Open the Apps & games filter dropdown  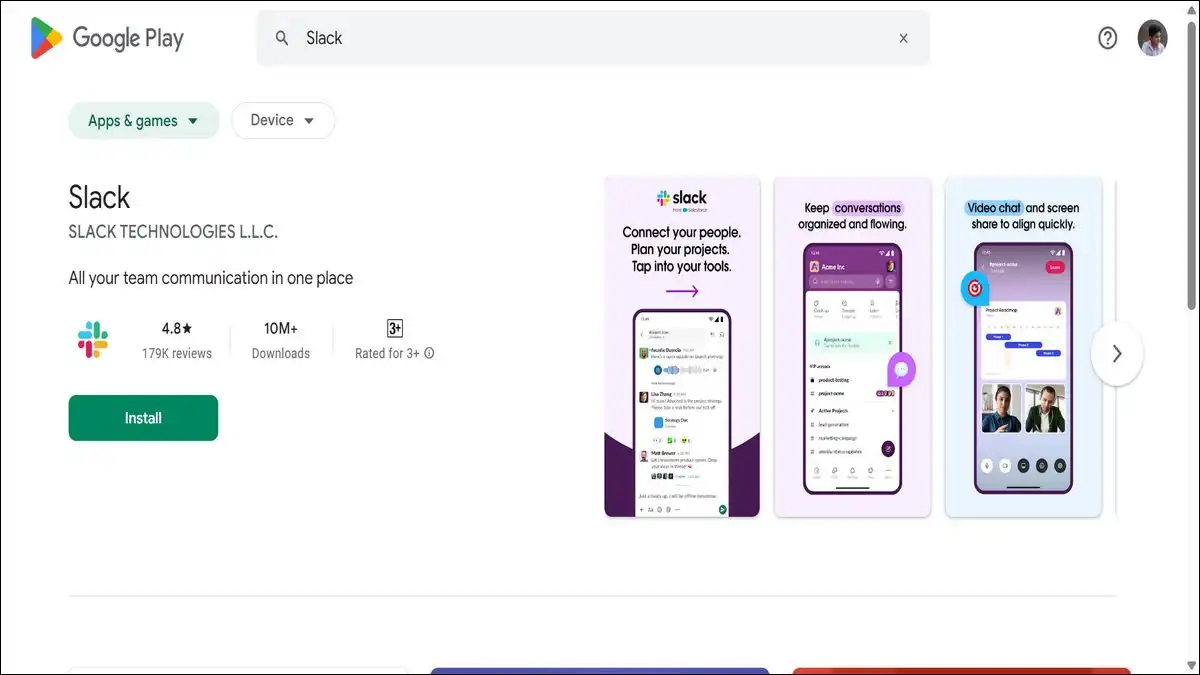144,121
